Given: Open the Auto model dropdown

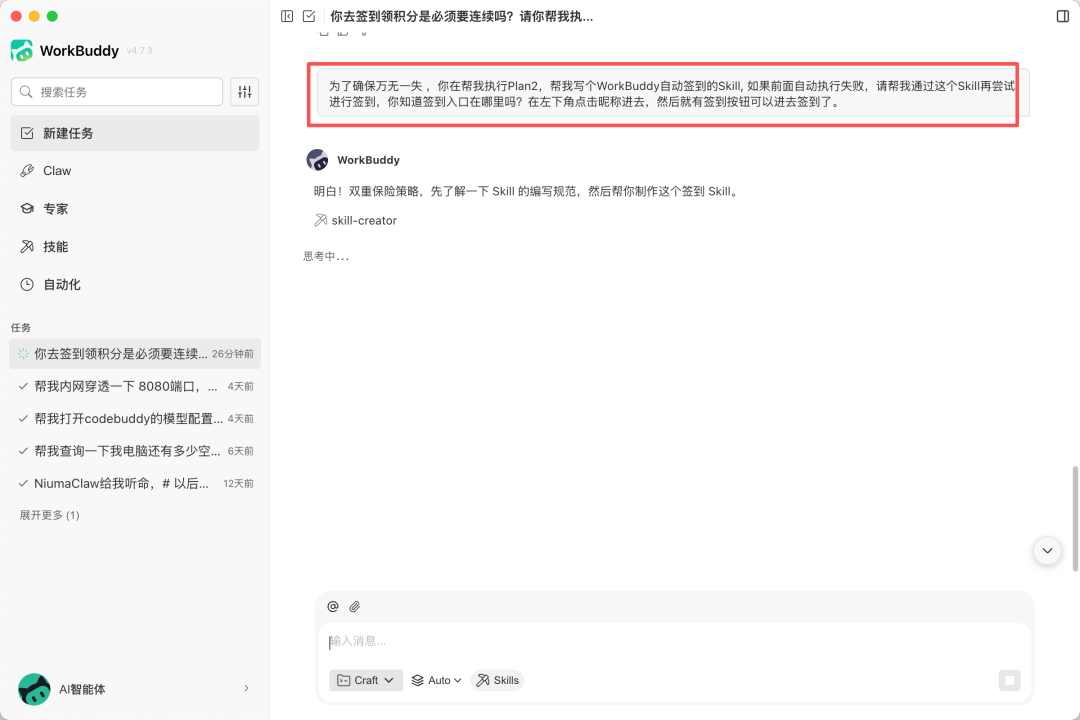Looking at the screenshot, I should click(x=436, y=680).
